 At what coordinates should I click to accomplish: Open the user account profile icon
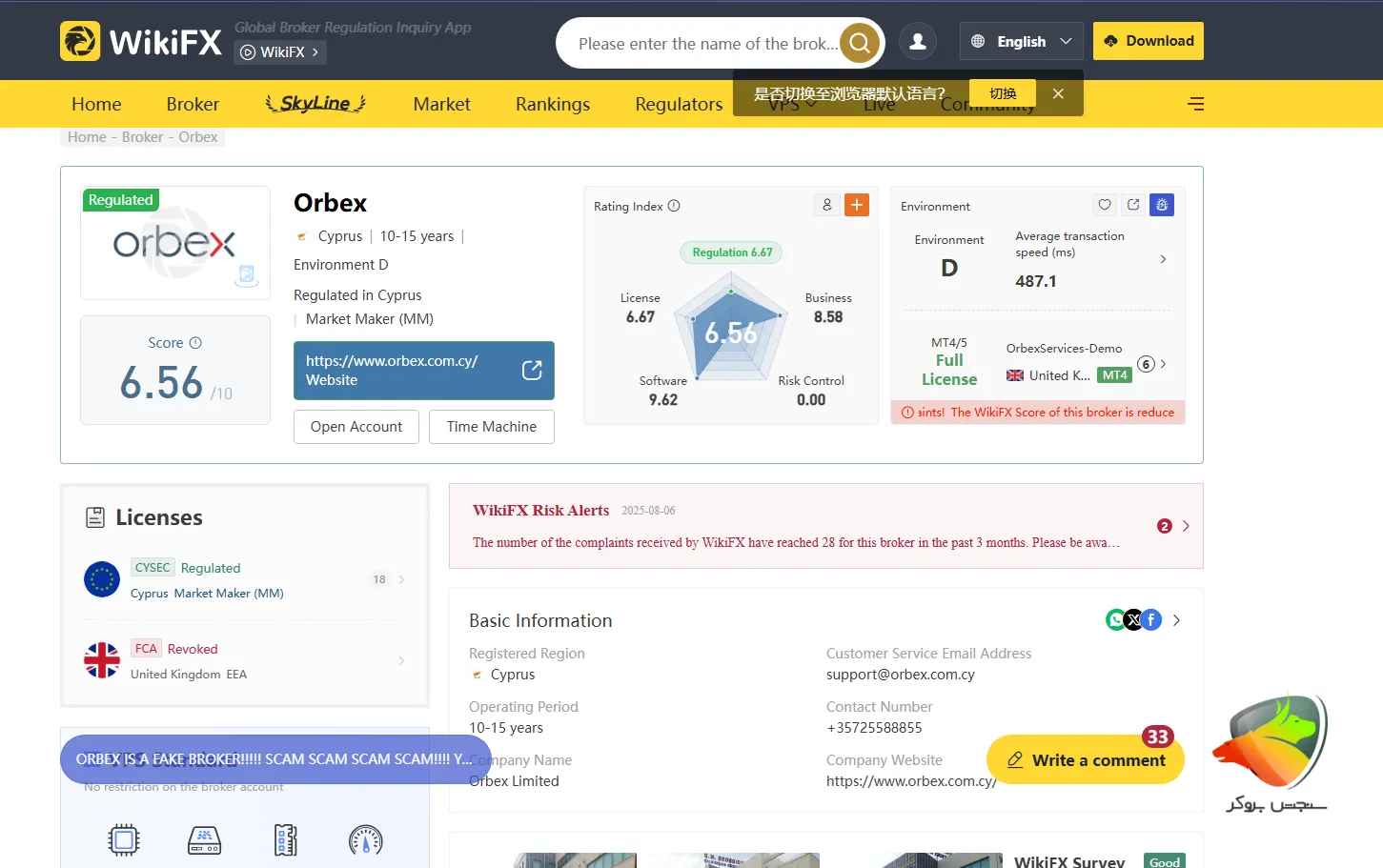point(918,42)
